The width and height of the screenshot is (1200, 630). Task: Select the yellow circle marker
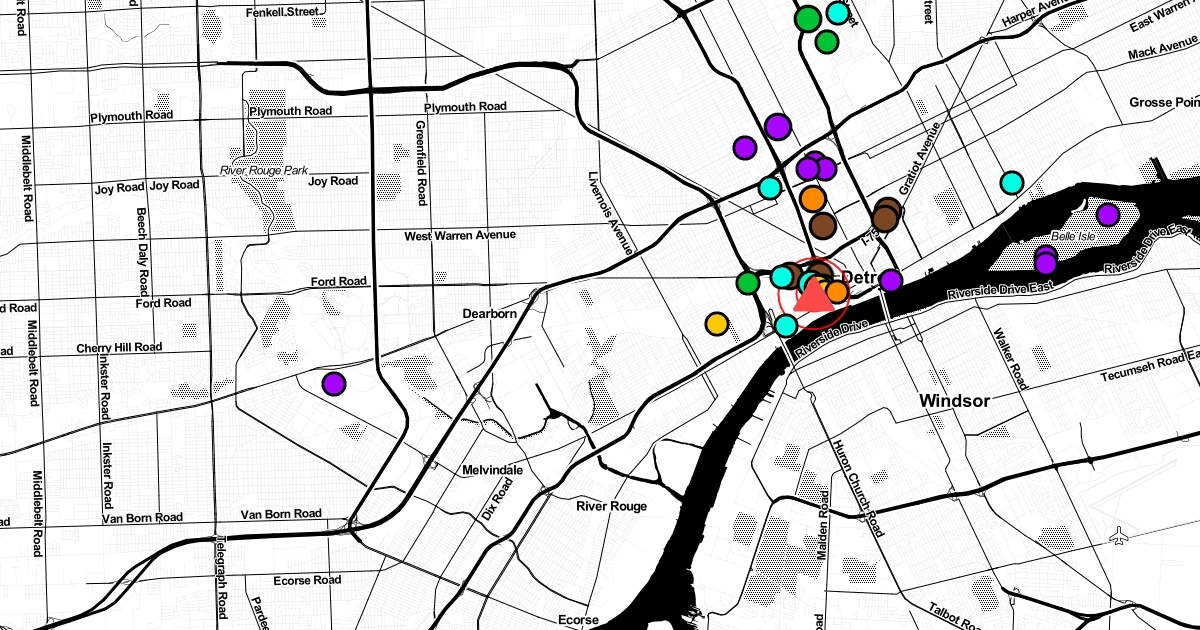[x=716, y=324]
